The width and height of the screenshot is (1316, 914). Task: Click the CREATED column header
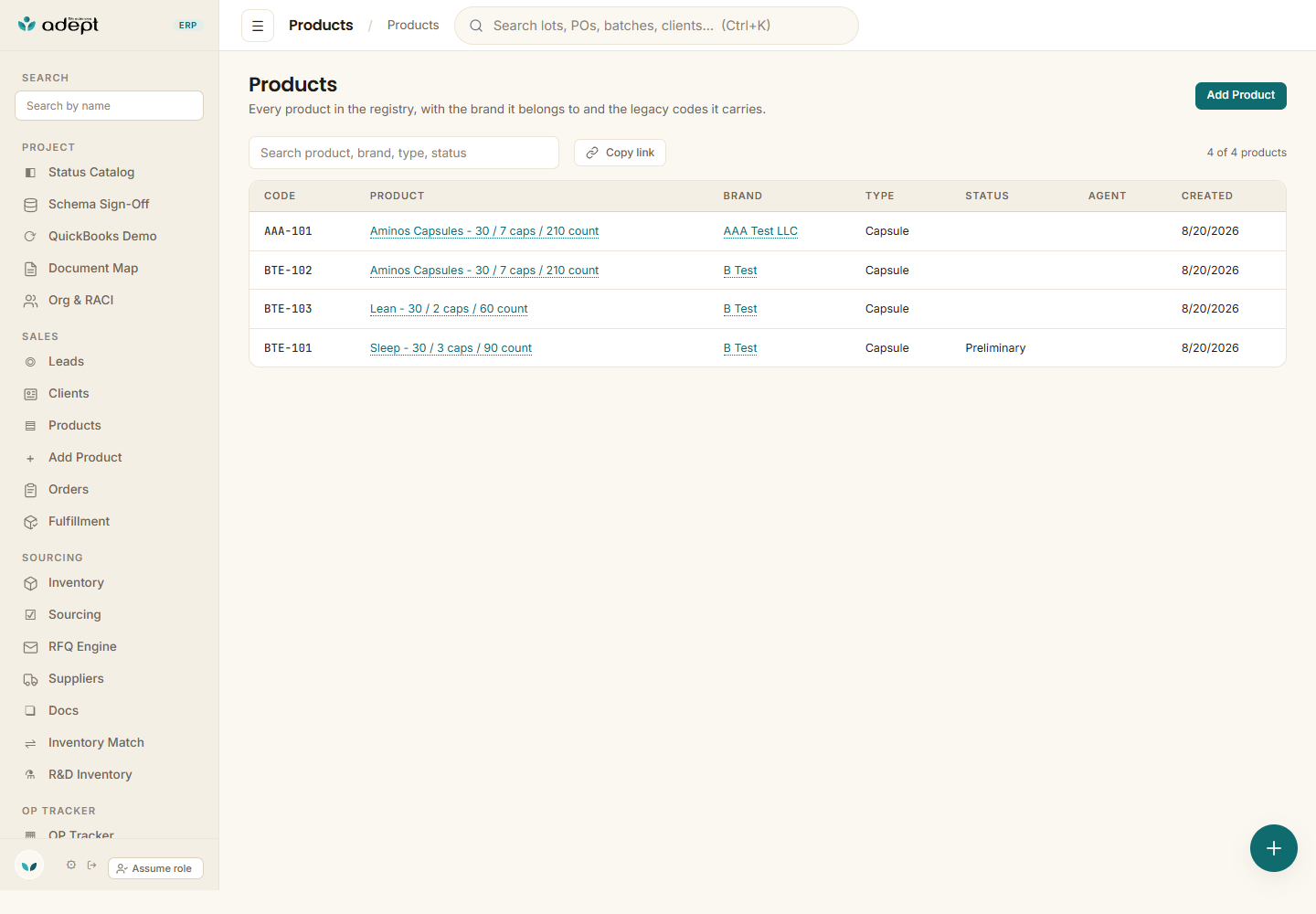pyautogui.click(x=1206, y=196)
